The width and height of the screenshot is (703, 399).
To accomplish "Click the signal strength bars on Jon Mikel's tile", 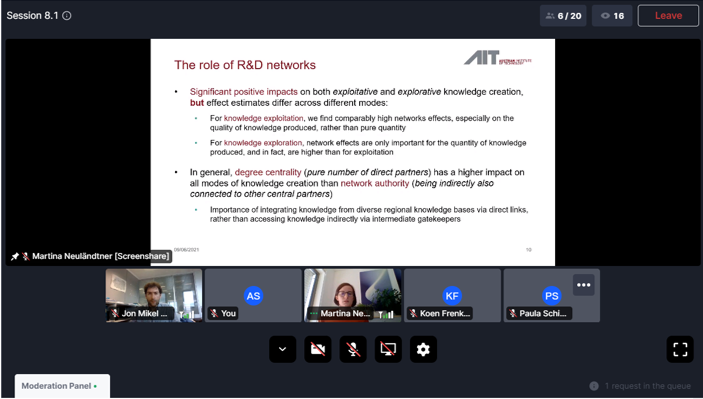I will [187, 315].
